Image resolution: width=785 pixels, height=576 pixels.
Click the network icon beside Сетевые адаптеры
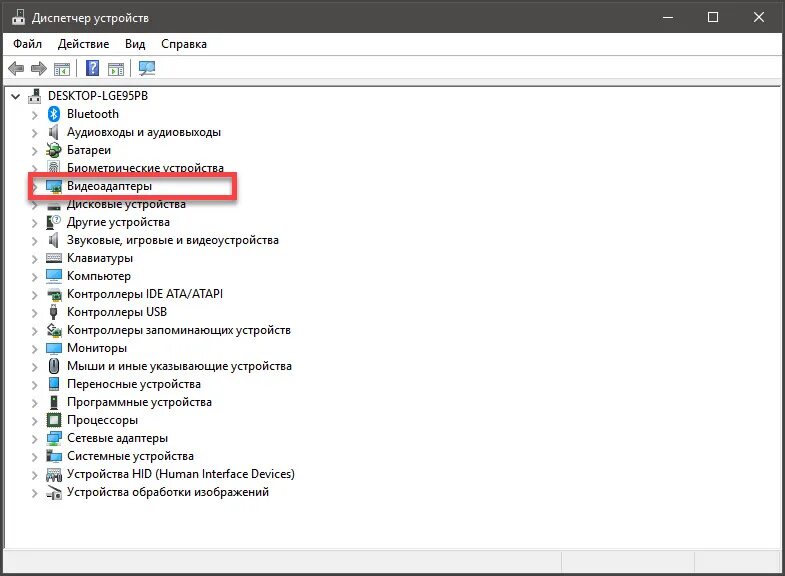tap(54, 438)
